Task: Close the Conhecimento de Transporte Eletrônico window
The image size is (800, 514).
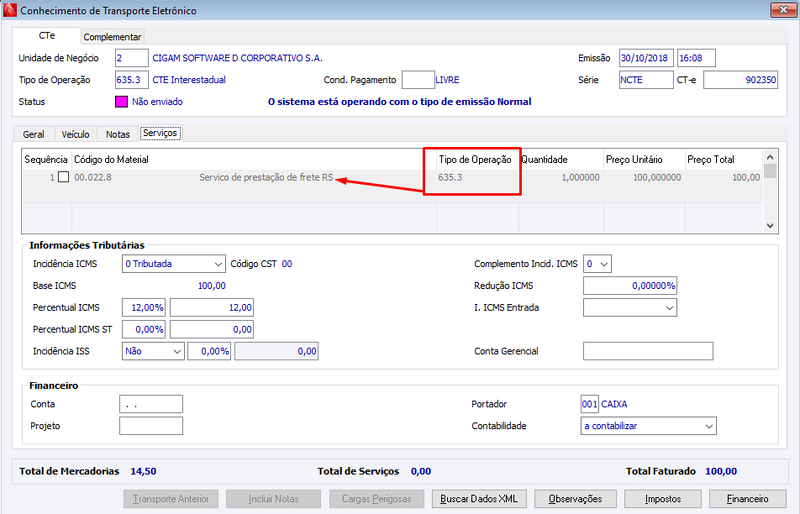Action: click(783, 9)
